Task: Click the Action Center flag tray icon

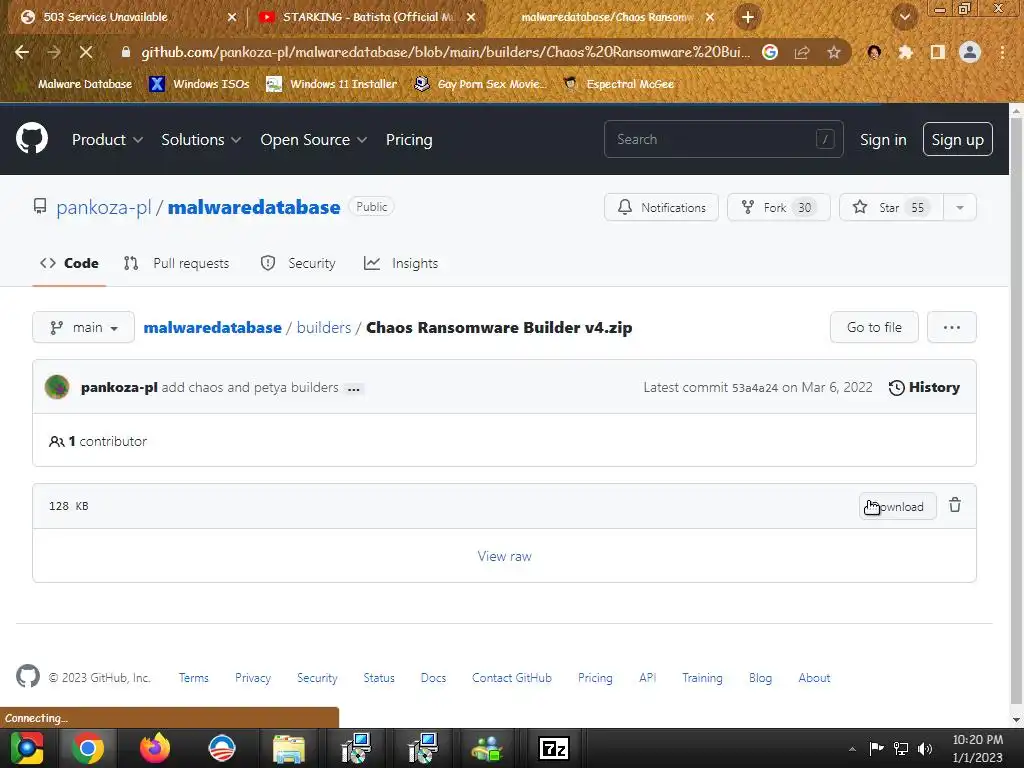Action: 876,749
